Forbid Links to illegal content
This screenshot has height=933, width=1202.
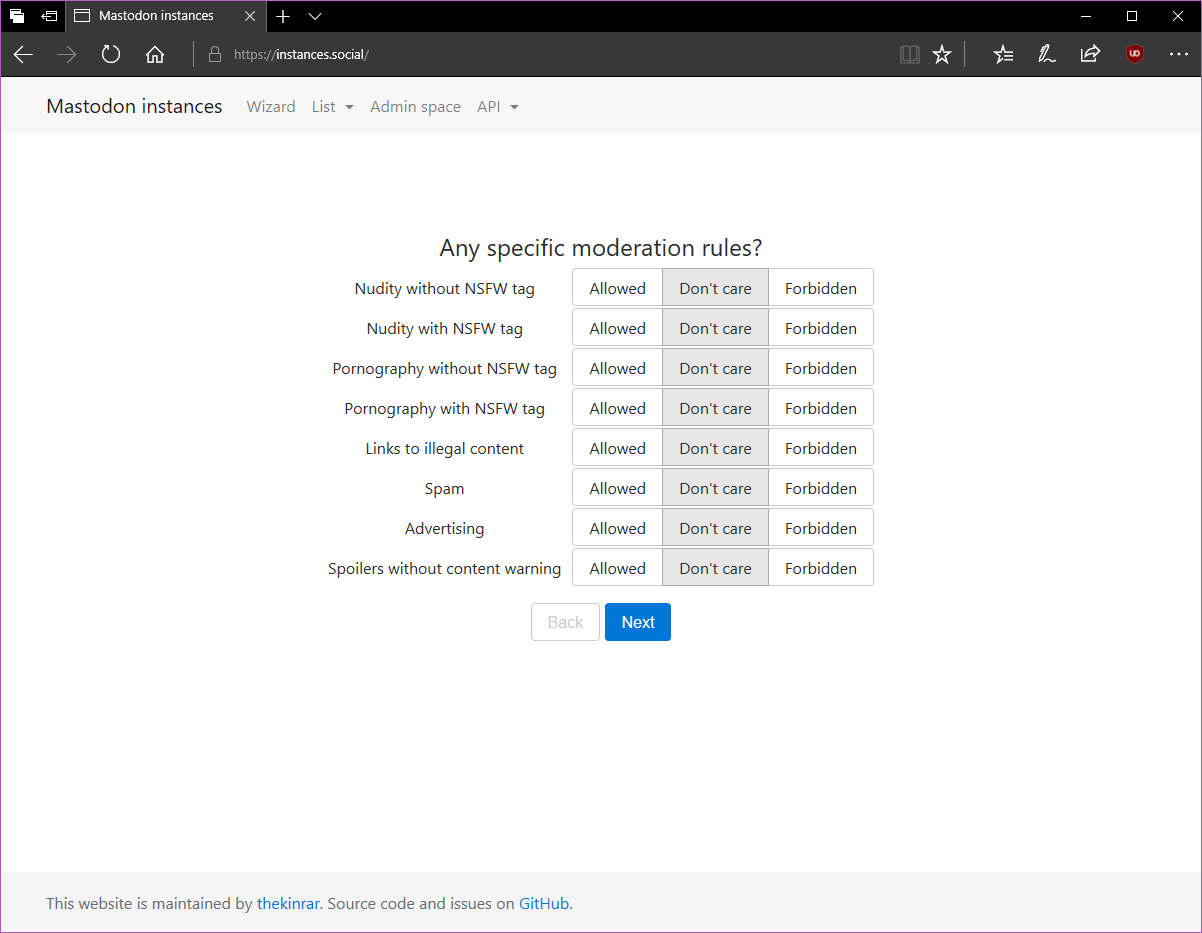tap(821, 448)
